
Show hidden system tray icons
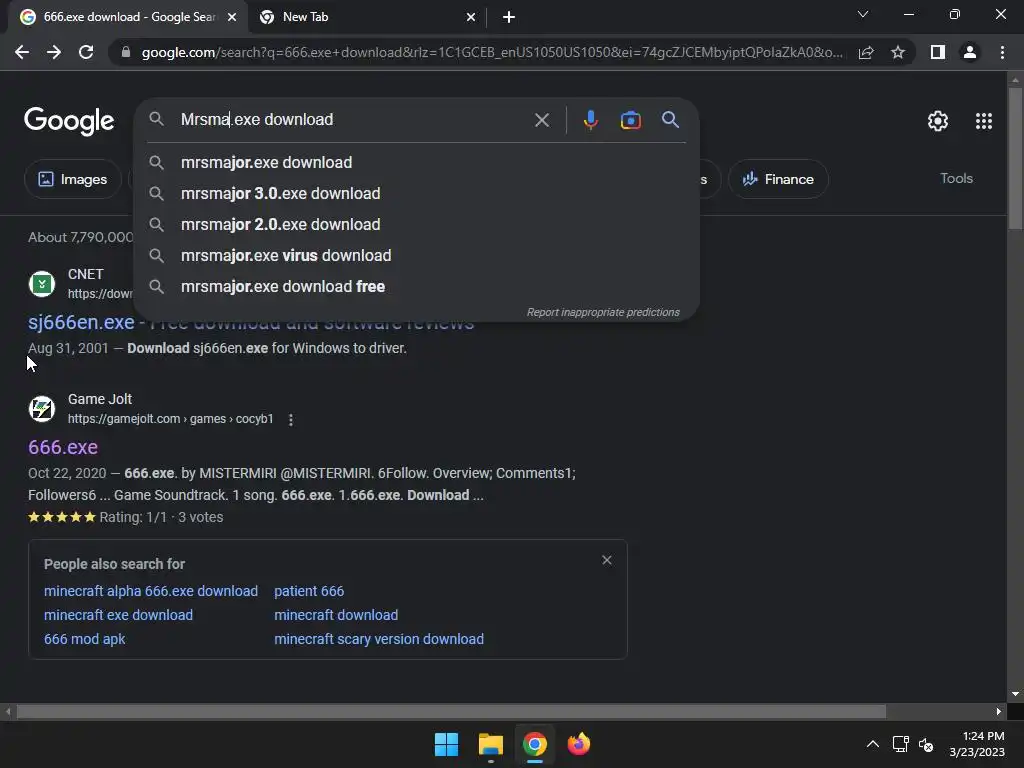click(872, 744)
